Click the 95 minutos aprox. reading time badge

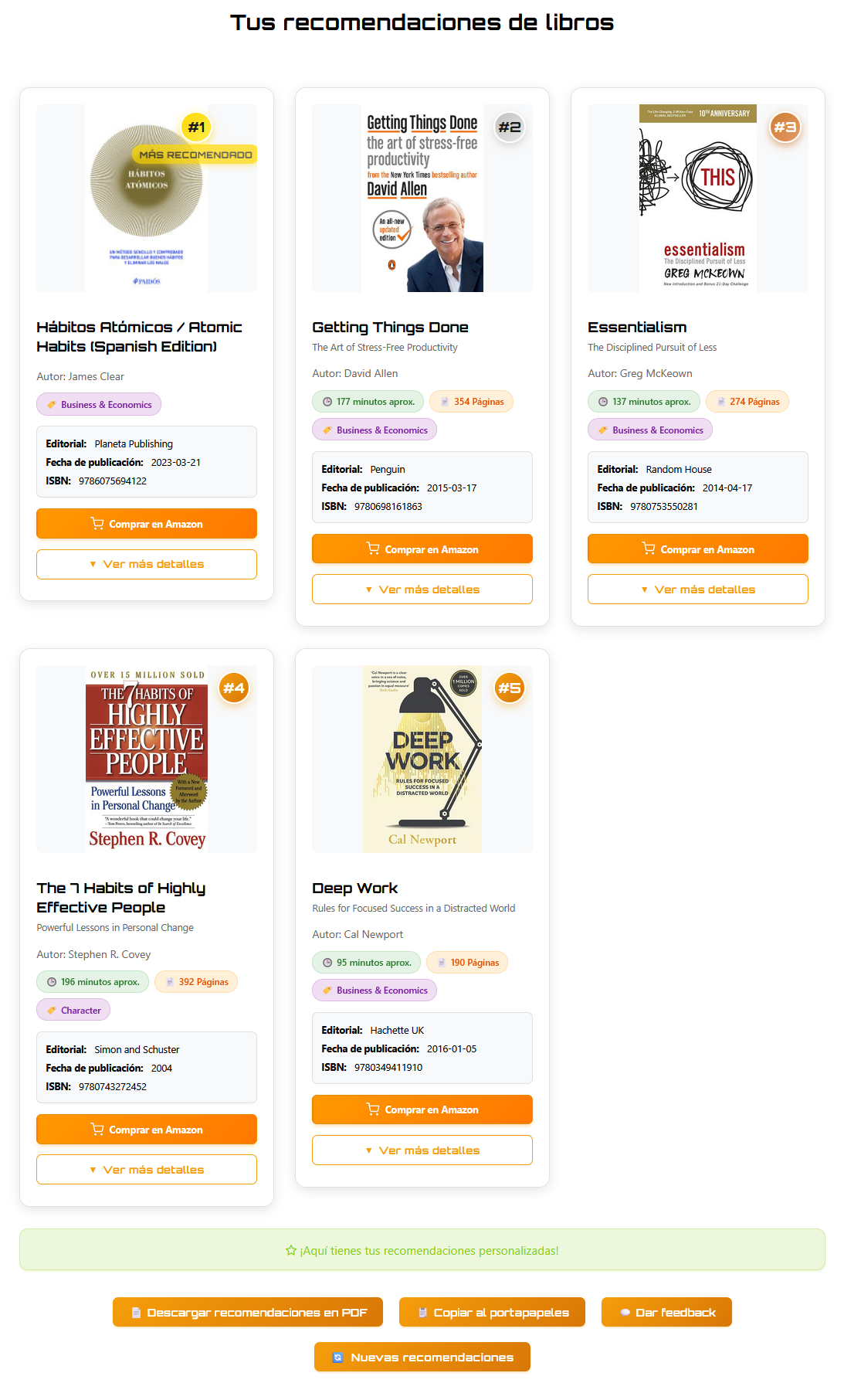366,962
